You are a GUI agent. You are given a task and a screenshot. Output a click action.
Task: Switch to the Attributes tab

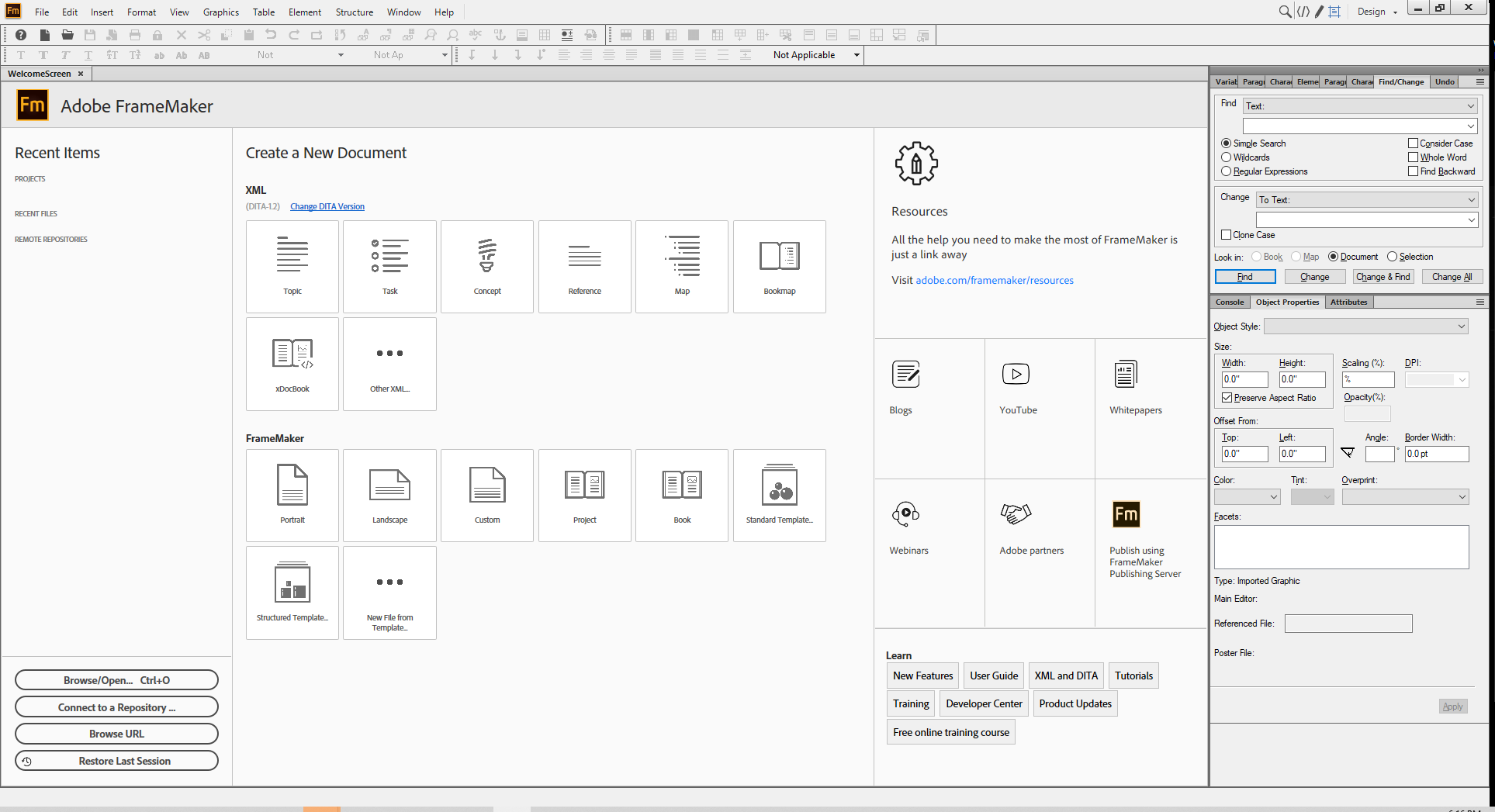(x=1349, y=302)
